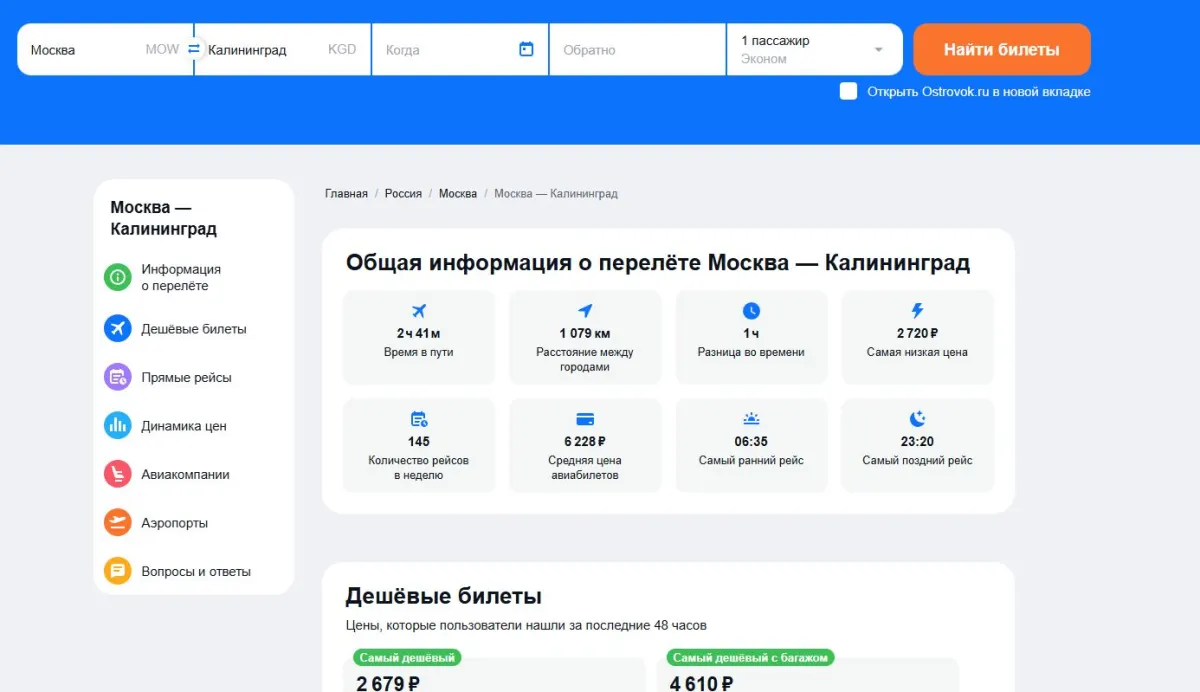
Task: Click the Найти билеты search button
Action: coord(1002,49)
